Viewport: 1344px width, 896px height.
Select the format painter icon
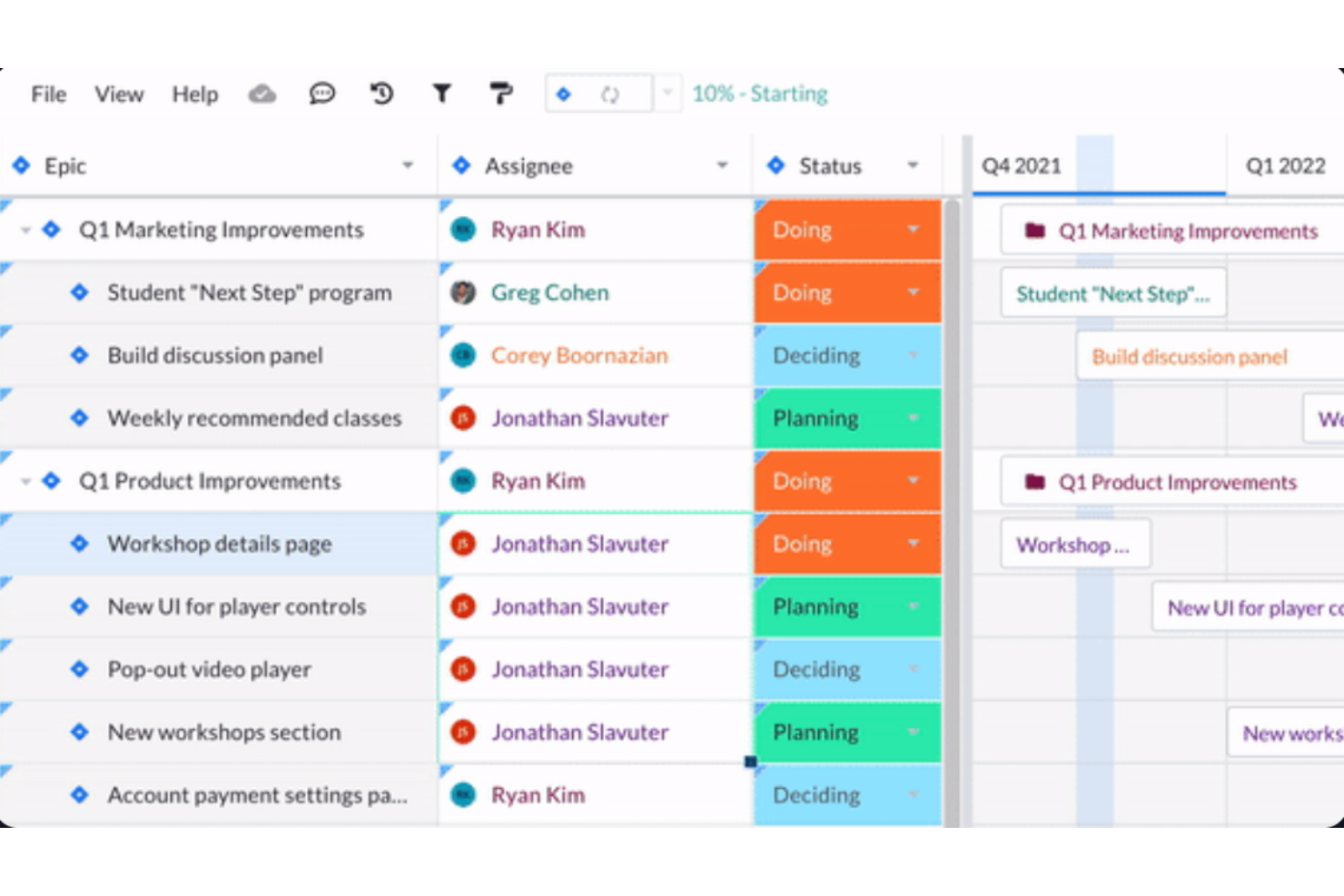pos(500,94)
